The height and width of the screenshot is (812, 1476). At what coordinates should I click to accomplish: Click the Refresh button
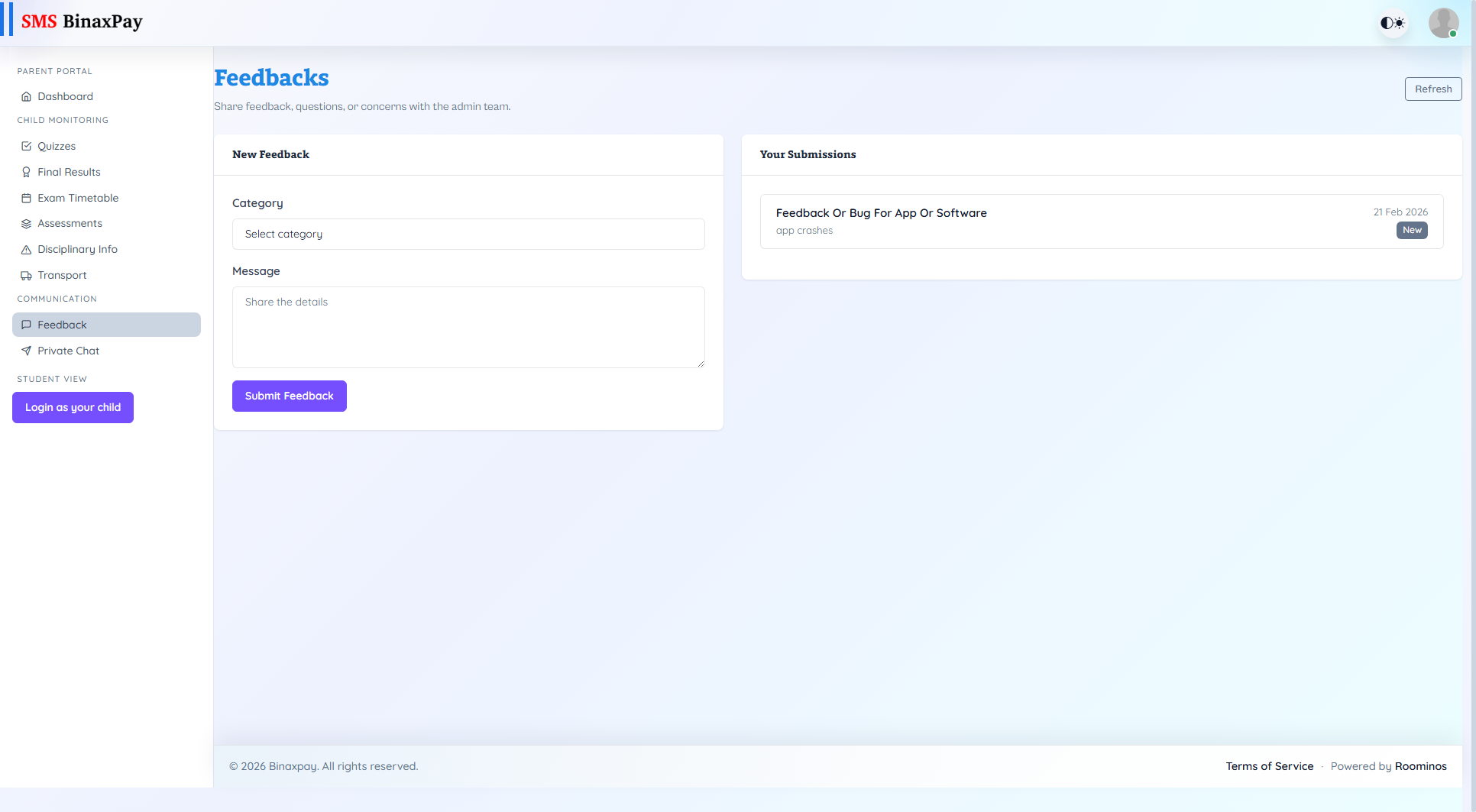[x=1432, y=89]
